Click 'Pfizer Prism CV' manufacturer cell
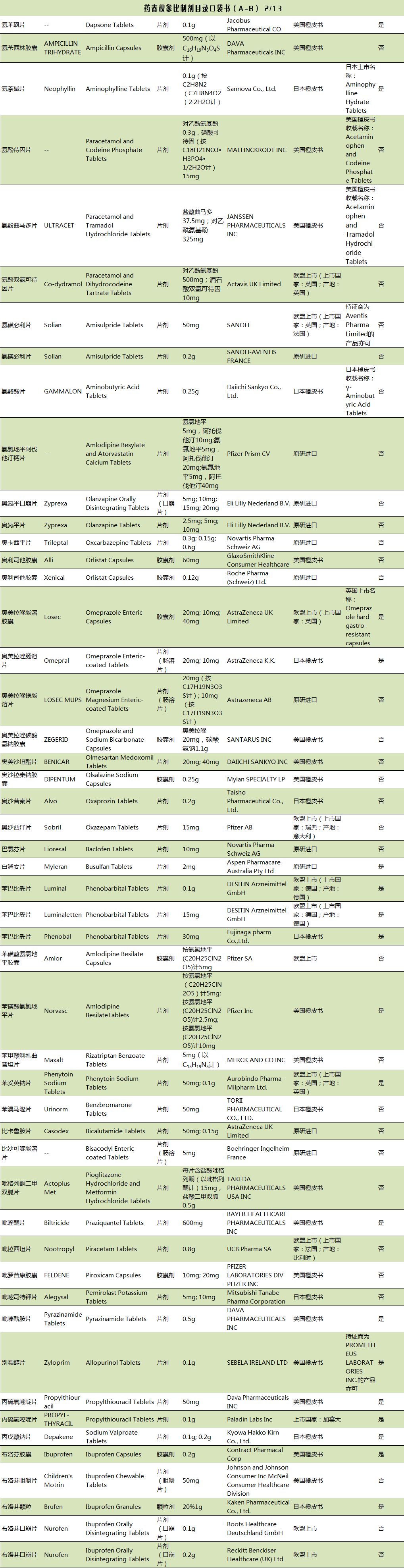The height and width of the screenshot is (1568, 404). 248,453
